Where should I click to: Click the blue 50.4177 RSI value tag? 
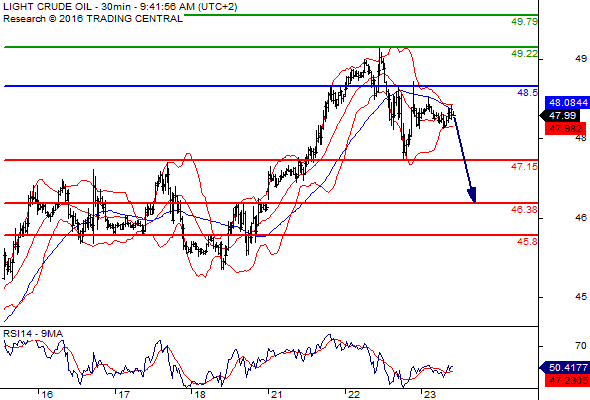(564, 368)
